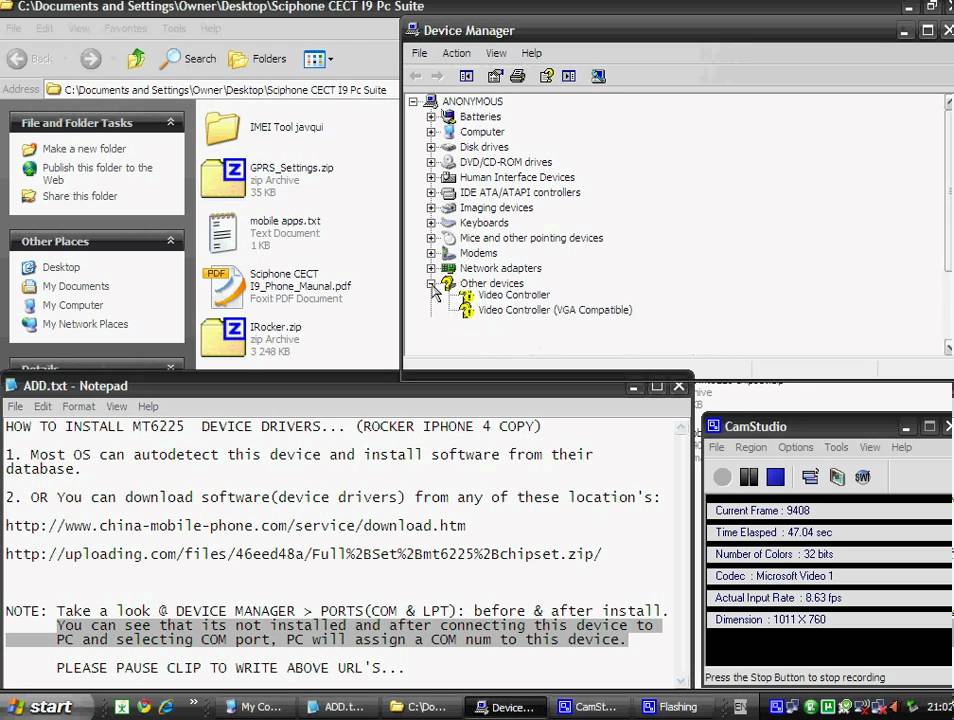This screenshot has width=954, height=720.
Task: Expand Disk drives node
Action: coord(431,147)
